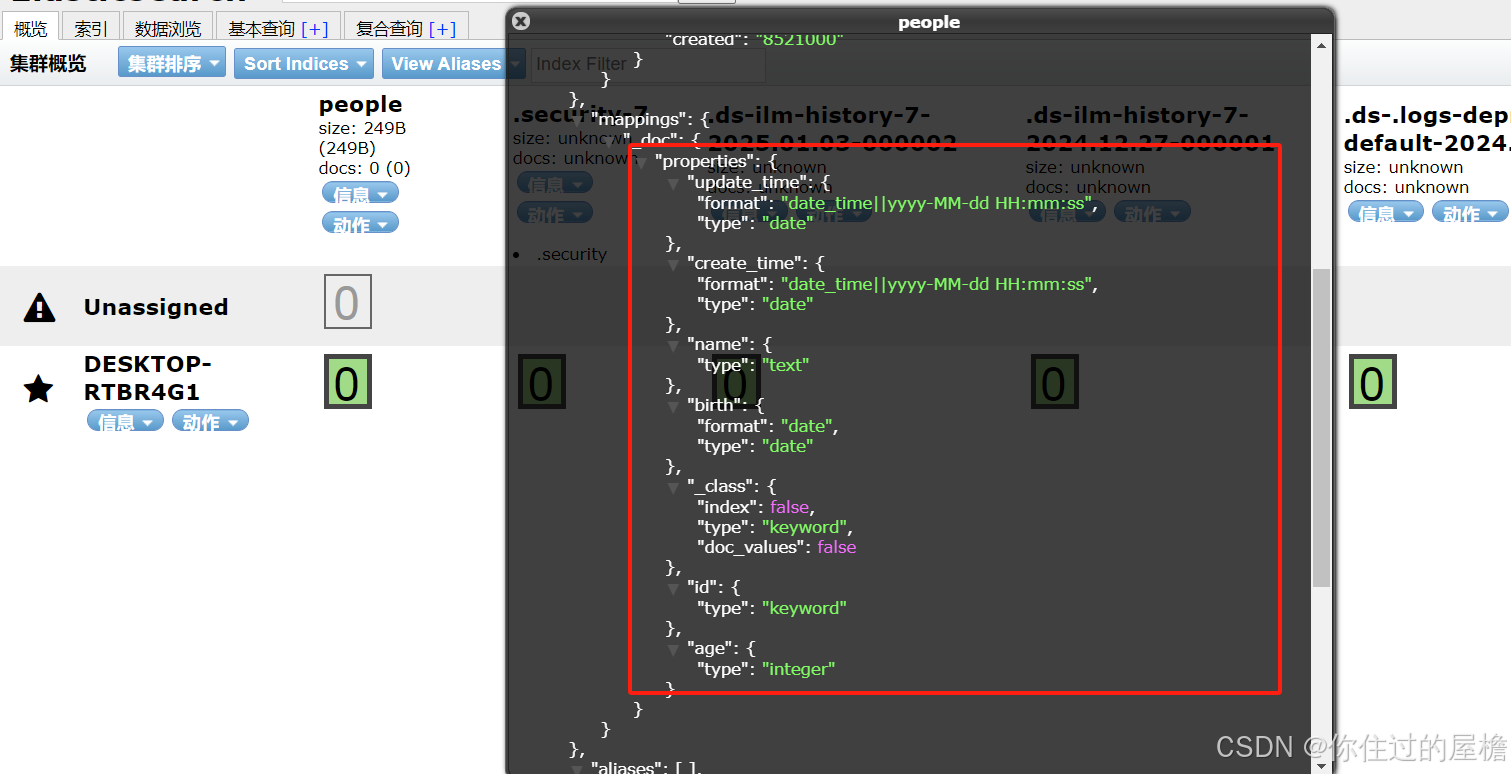
Task: Click the .ds-.logs index heading
Action: click(1427, 130)
